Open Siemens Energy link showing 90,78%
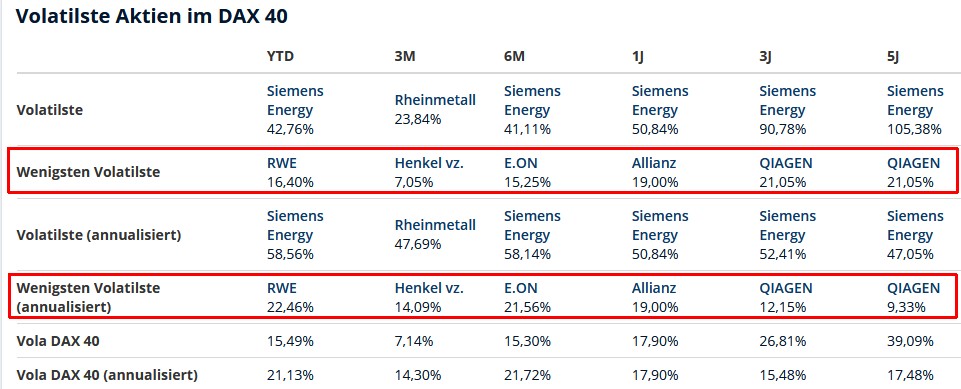961x389 pixels. tap(788, 100)
